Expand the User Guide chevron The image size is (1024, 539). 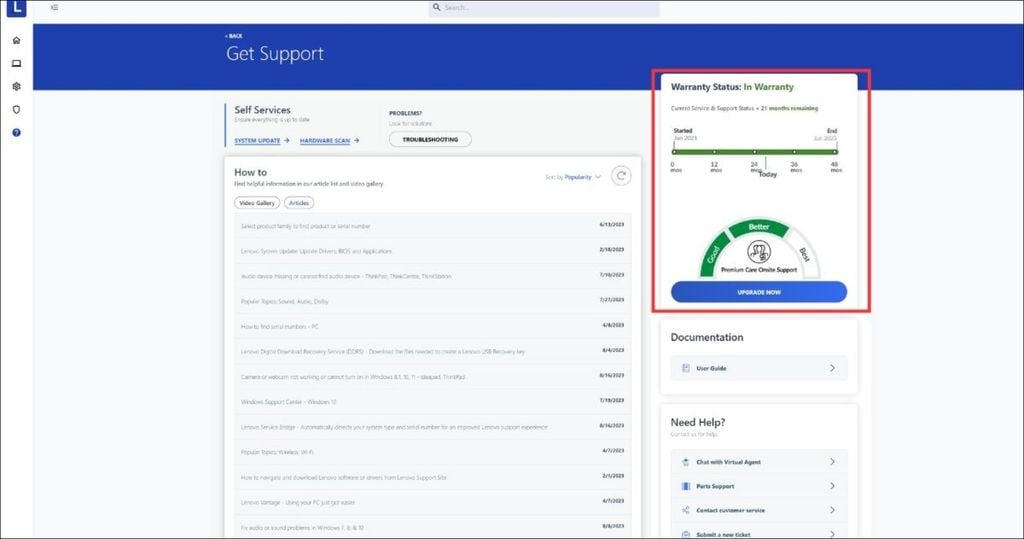tap(832, 368)
